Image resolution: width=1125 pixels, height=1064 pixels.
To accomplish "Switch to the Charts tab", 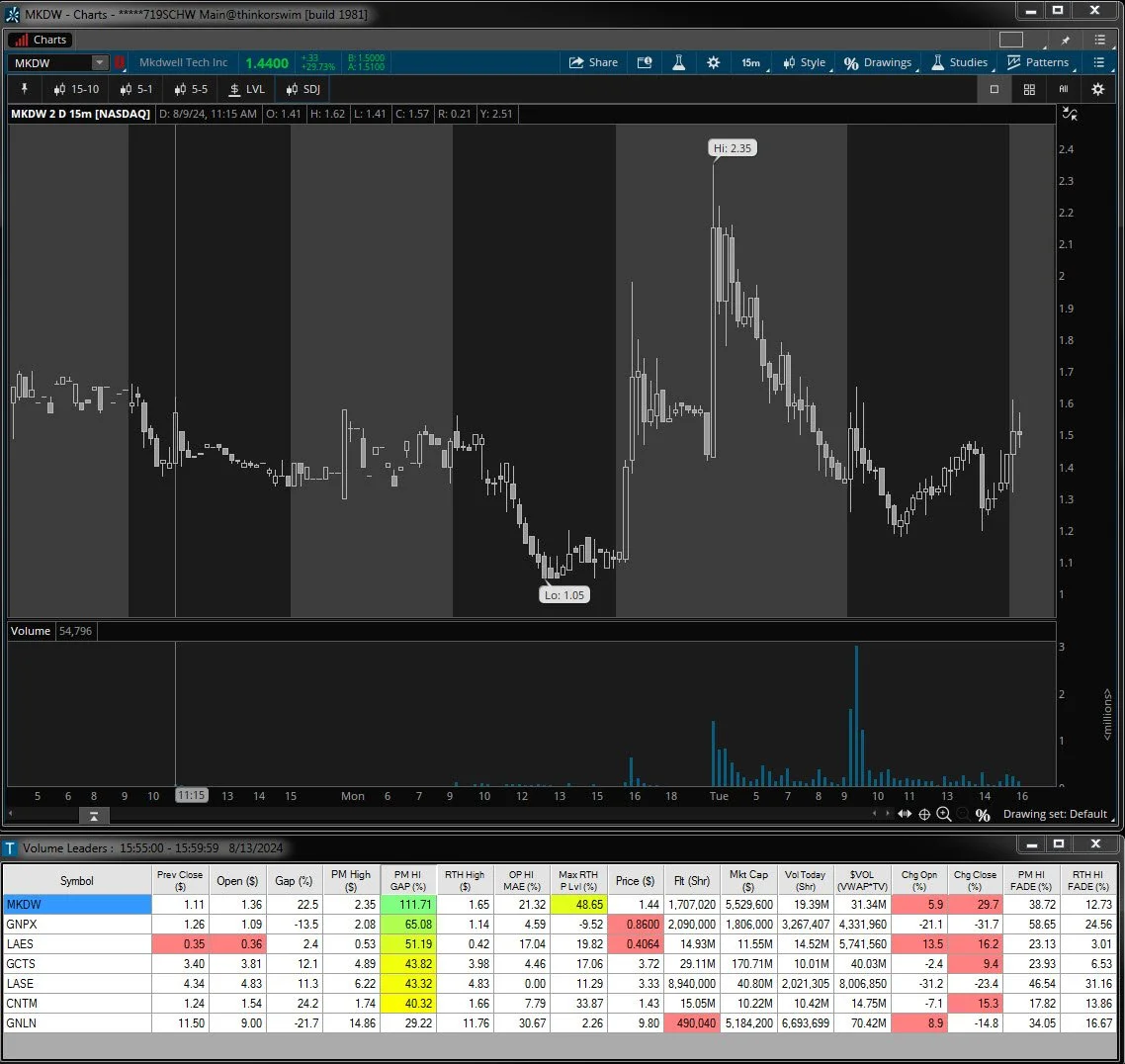I will 42,40.
